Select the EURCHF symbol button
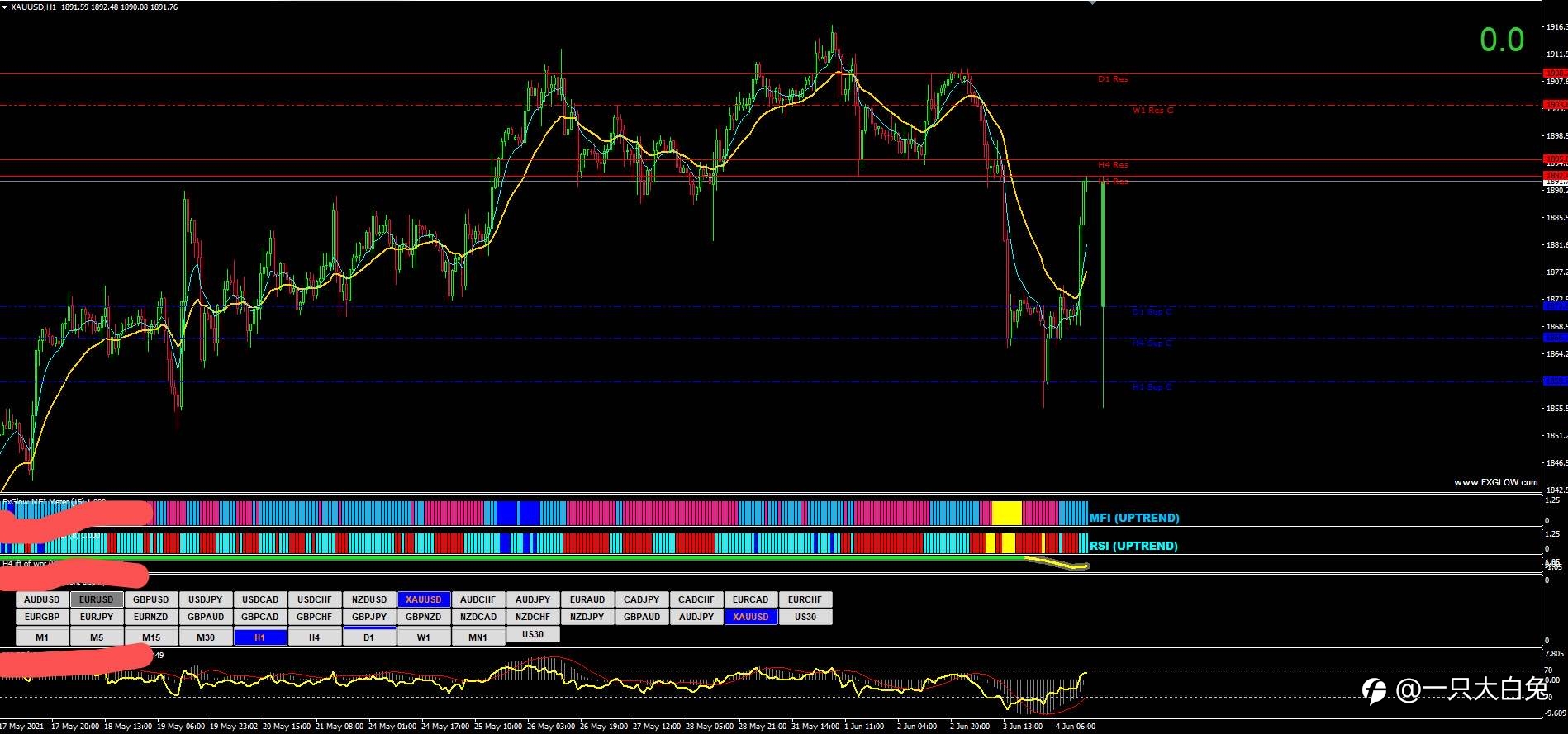 (805, 599)
